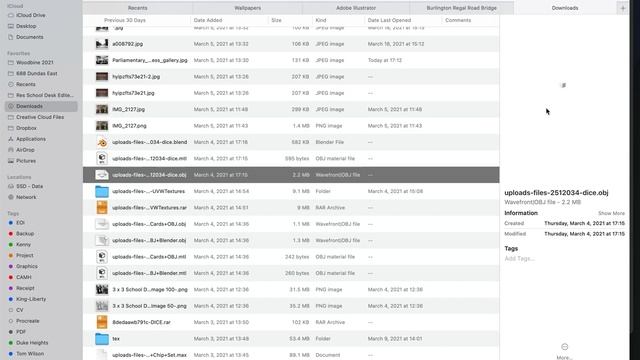The image size is (640, 360).
Task: Select the Cards+OBJ.obj file
Action: [291, 224]
